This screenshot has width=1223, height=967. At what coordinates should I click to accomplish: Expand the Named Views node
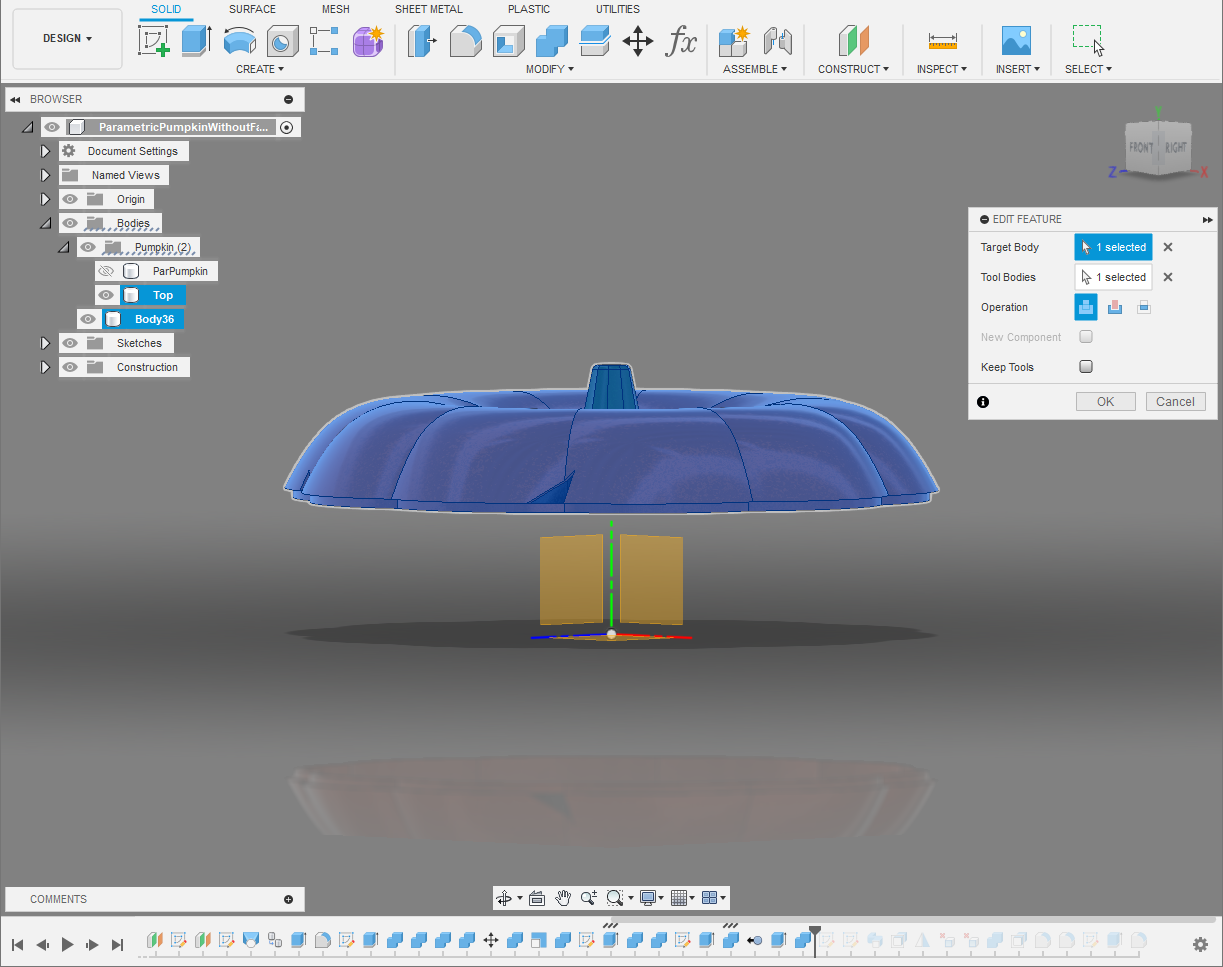(x=45, y=175)
